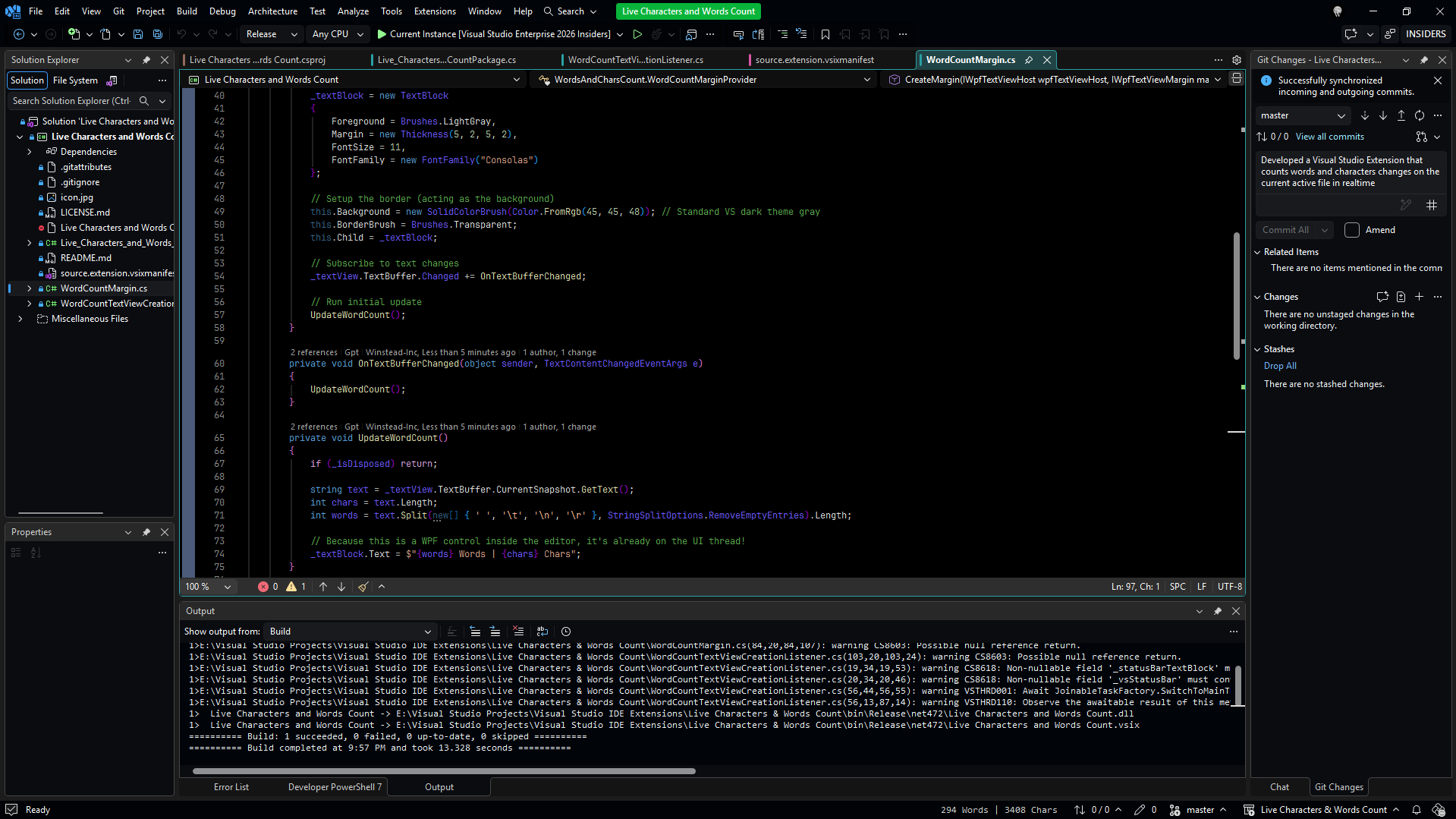
Task: Click the View all commits link
Action: pyautogui.click(x=1329, y=137)
